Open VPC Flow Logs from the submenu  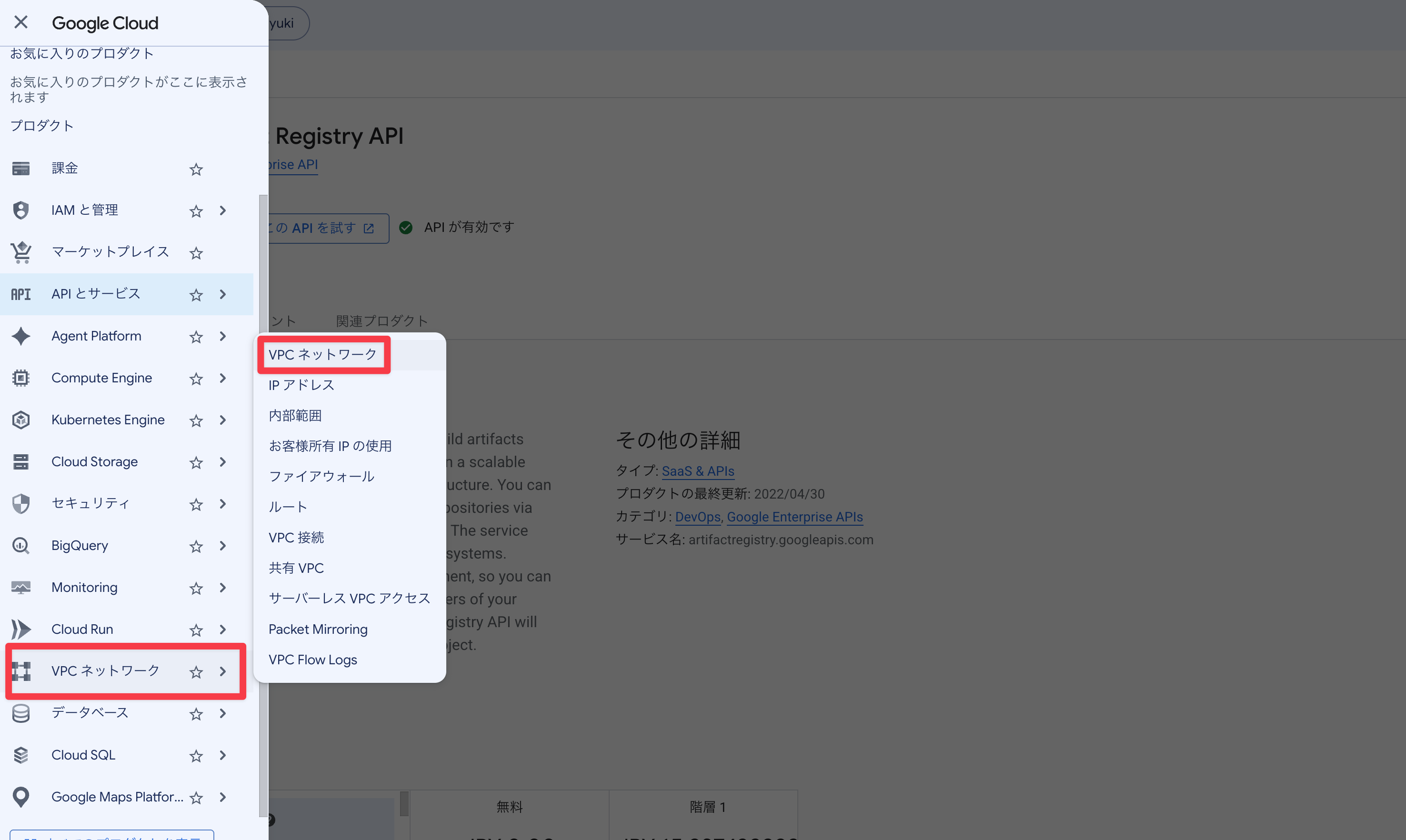tap(350, 660)
